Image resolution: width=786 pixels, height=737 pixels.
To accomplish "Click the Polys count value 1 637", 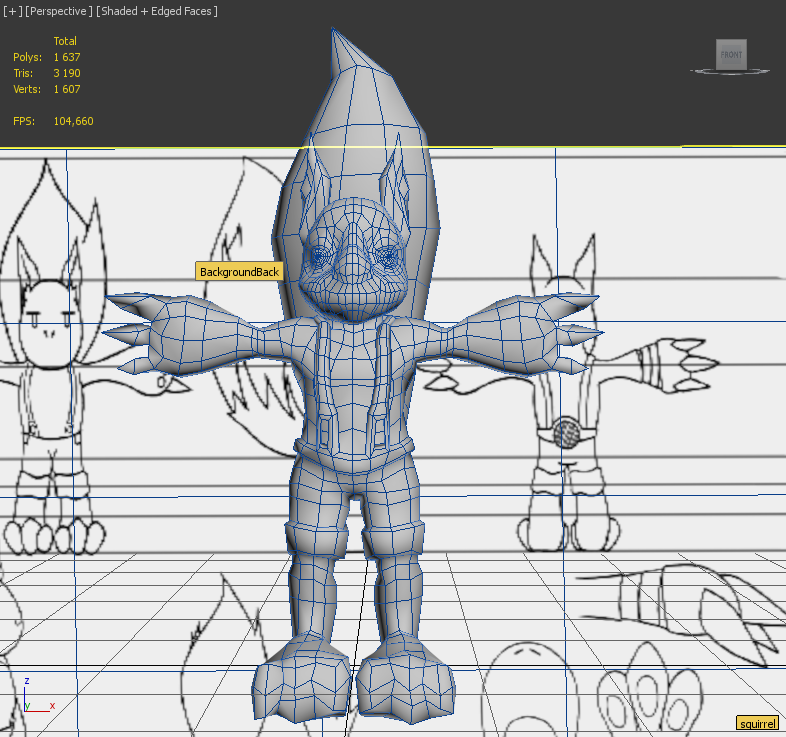I will tap(67, 57).
